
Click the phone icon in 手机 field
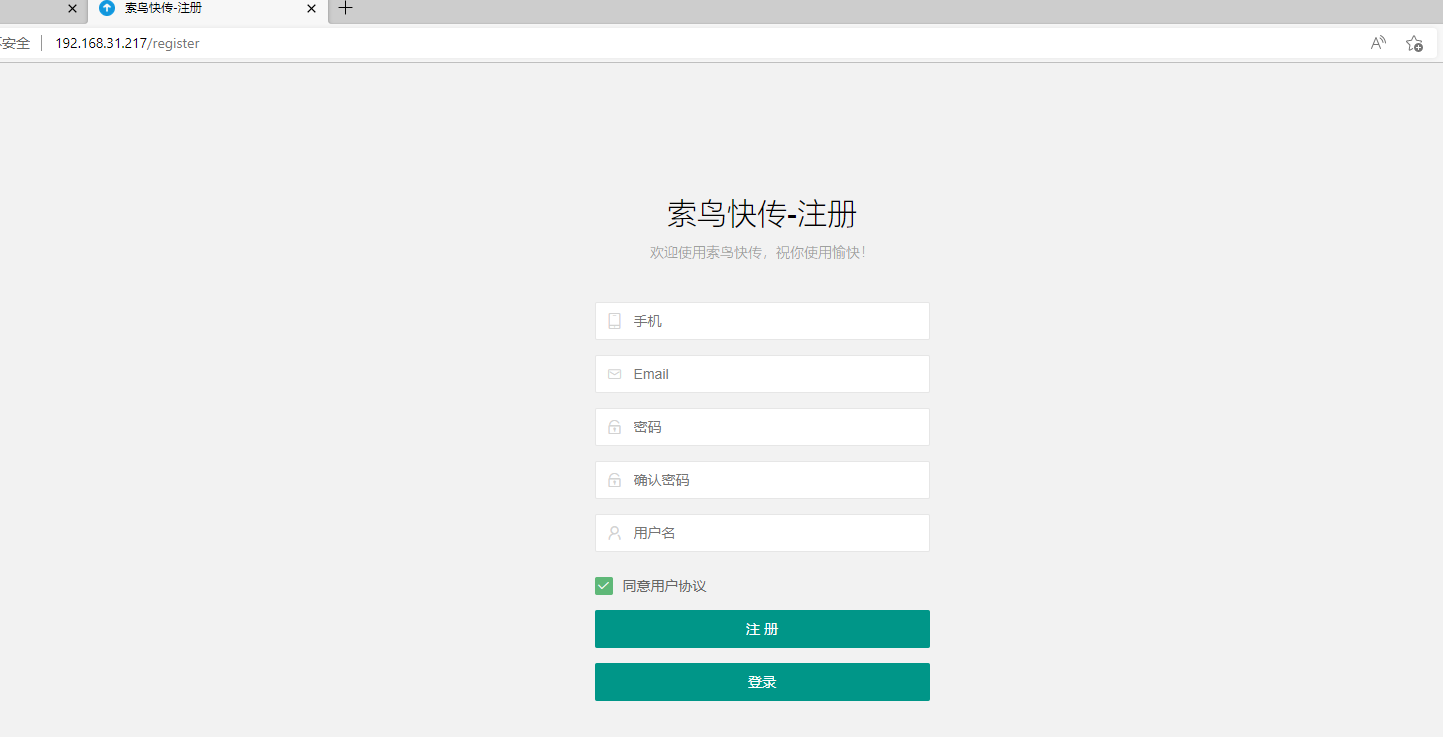pyautogui.click(x=614, y=321)
